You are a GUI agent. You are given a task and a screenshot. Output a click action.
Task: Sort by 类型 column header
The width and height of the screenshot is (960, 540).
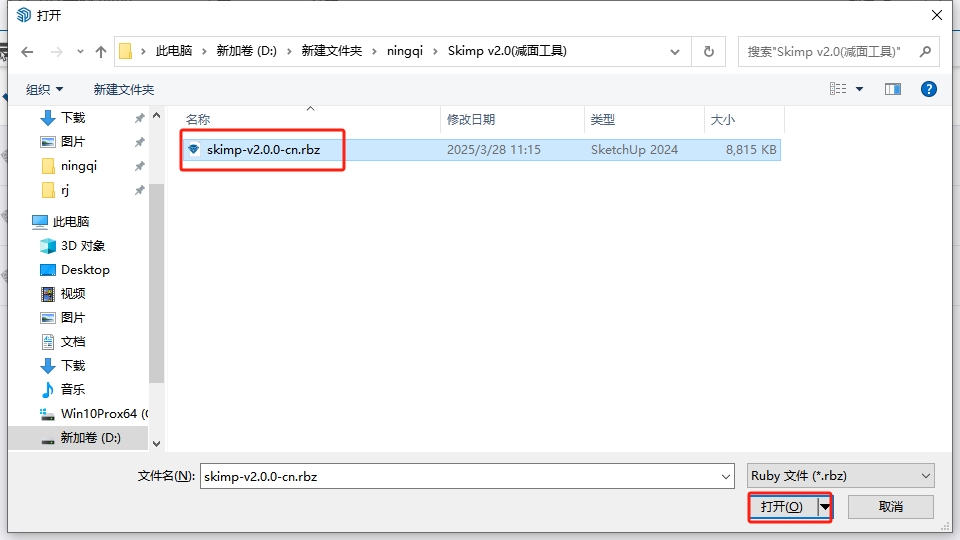point(602,119)
